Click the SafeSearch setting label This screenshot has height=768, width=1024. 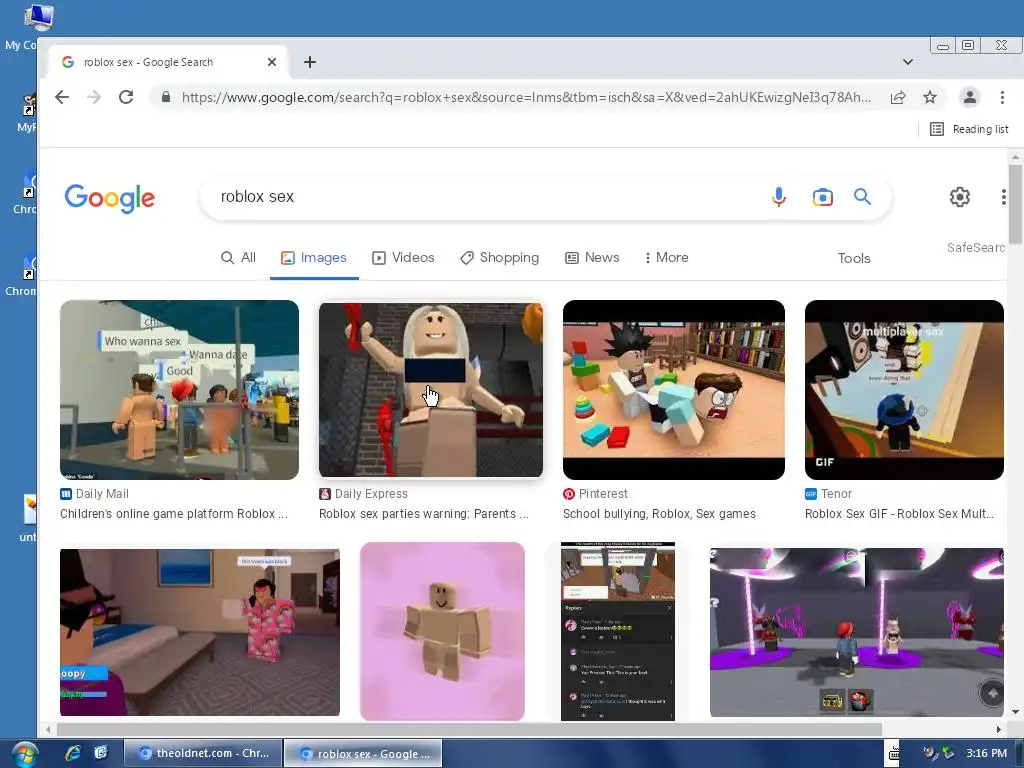coord(976,248)
